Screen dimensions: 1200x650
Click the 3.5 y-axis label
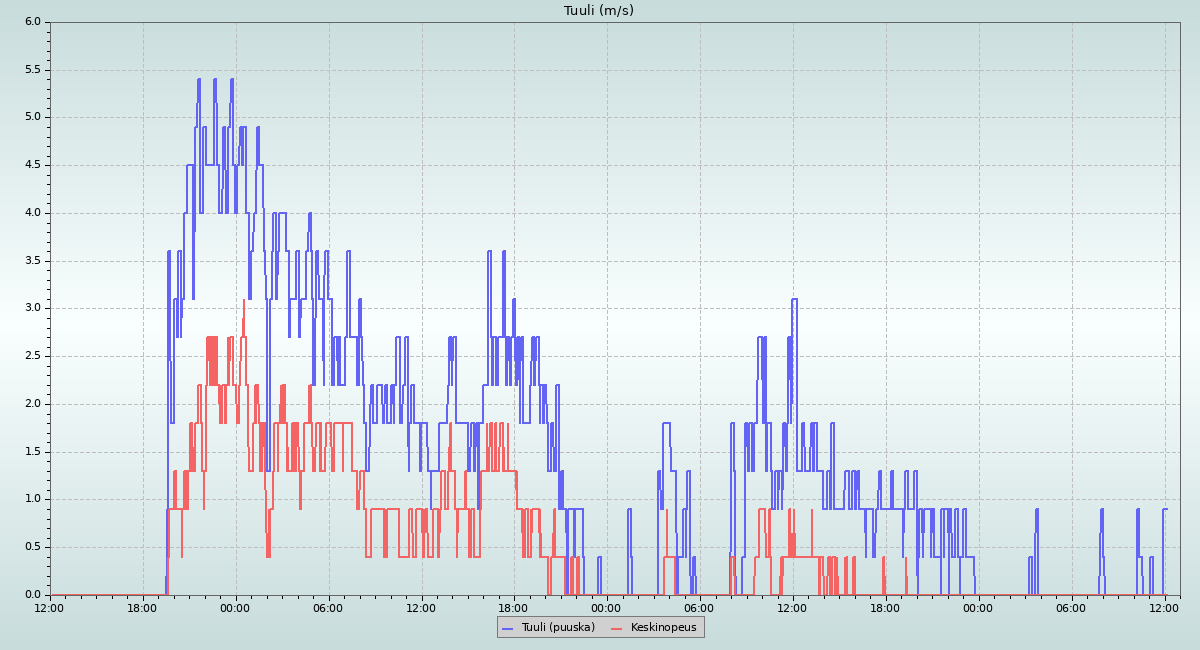point(33,261)
